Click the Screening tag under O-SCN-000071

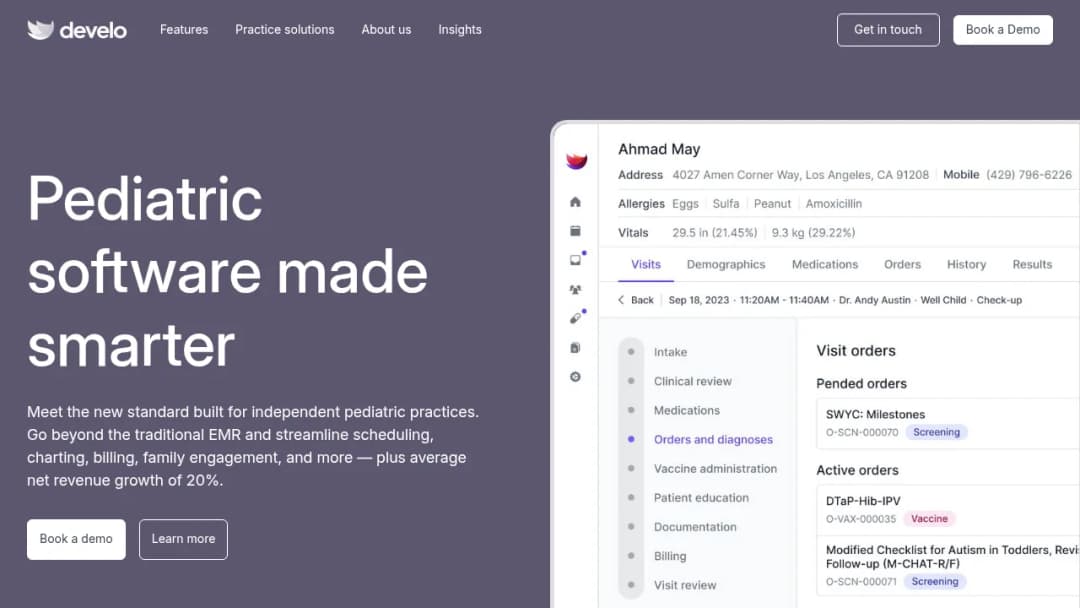935,581
